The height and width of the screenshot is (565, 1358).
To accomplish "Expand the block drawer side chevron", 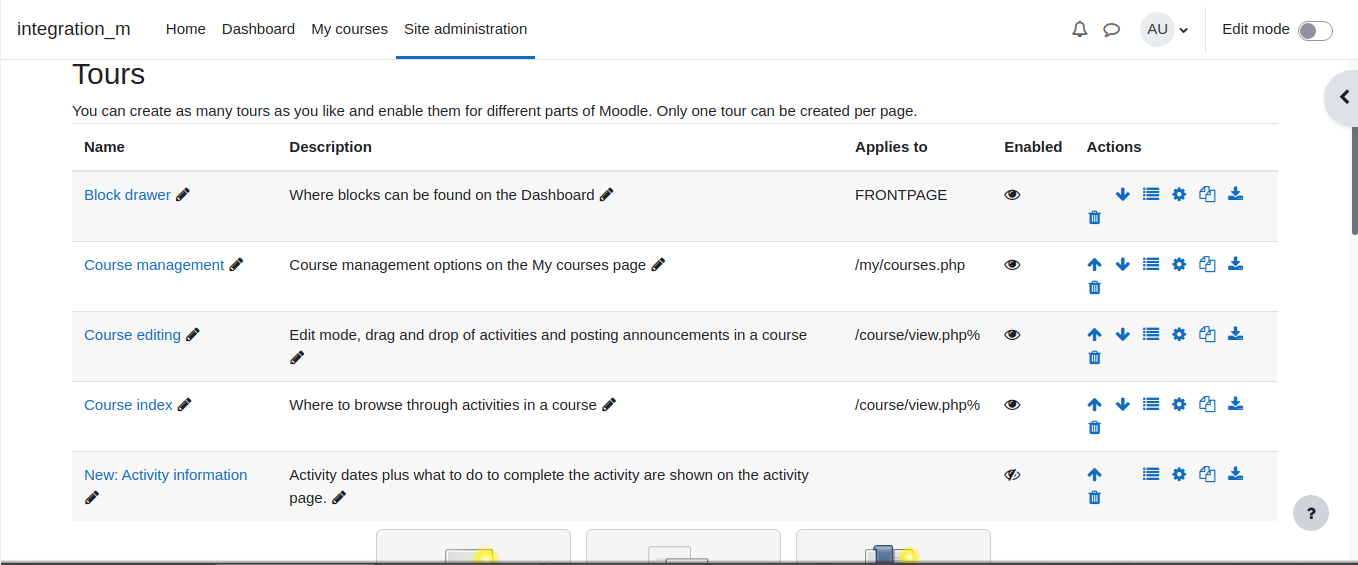I will (1343, 97).
